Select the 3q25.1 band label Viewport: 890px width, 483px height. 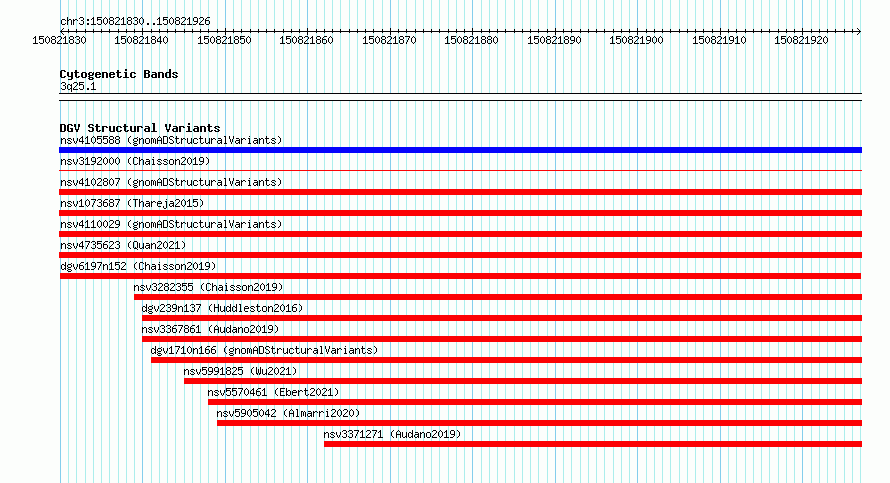[78, 86]
